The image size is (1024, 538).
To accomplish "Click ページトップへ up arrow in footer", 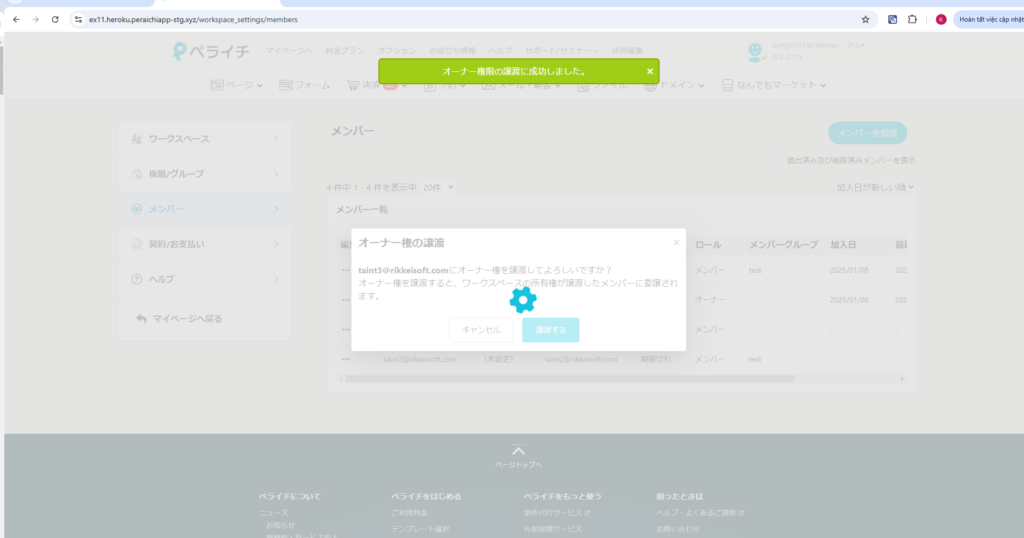I will 517,452.
